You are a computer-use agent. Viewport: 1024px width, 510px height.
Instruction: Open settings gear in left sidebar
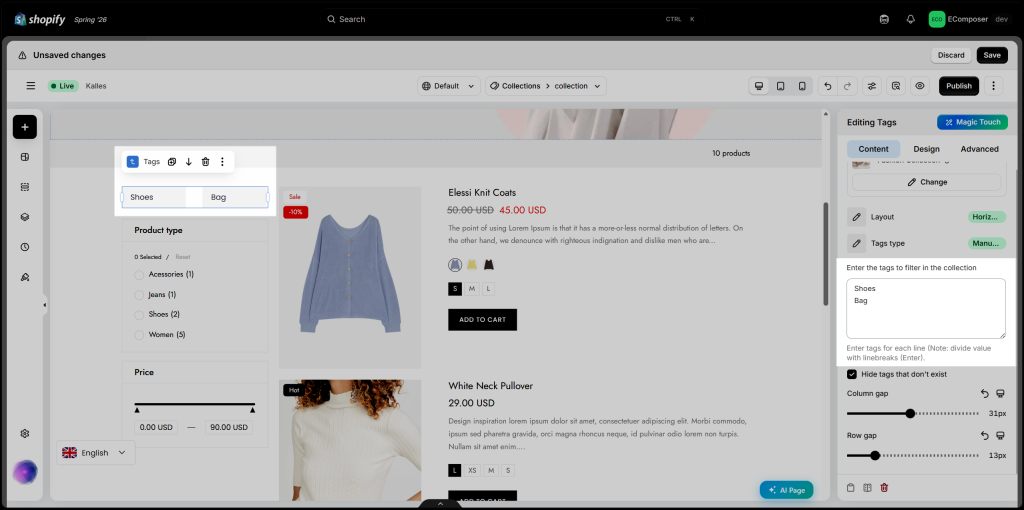(x=25, y=434)
